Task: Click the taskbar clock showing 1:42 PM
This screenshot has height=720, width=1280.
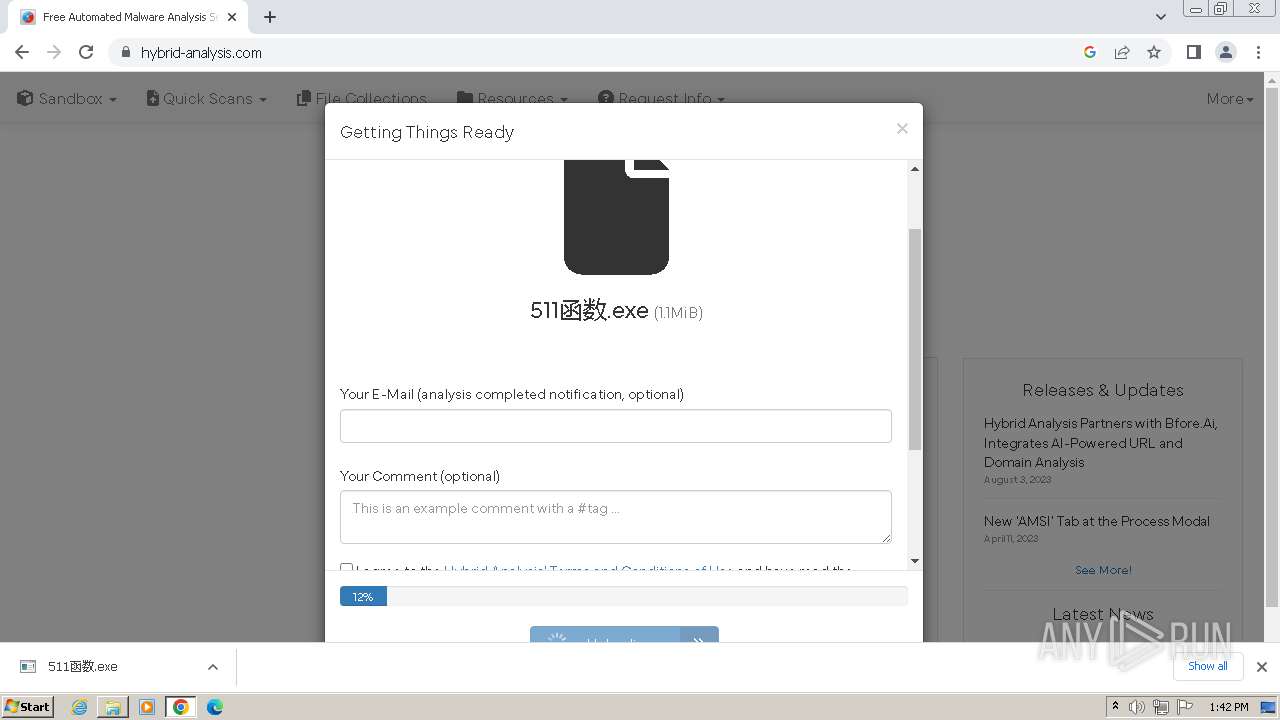Action: (x=1228, y=707)
